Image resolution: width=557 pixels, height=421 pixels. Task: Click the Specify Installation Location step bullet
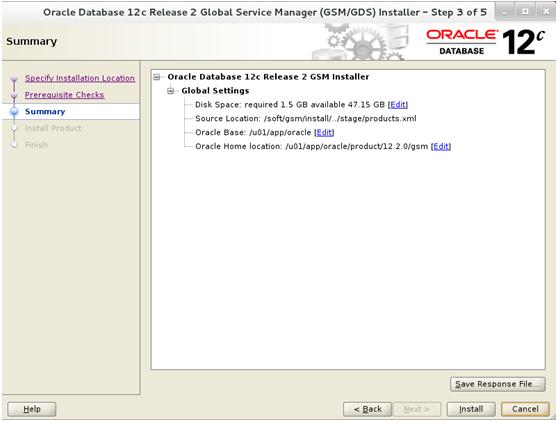pyautogui.click(x=14, y=79)
